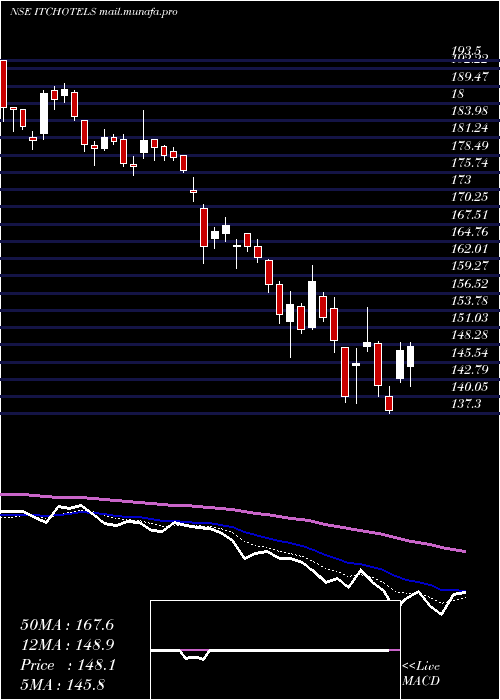The width and height of the screenshot is (500, 700).
Task: Click the lowest red candle near 137.3
Action: point(389,403)
